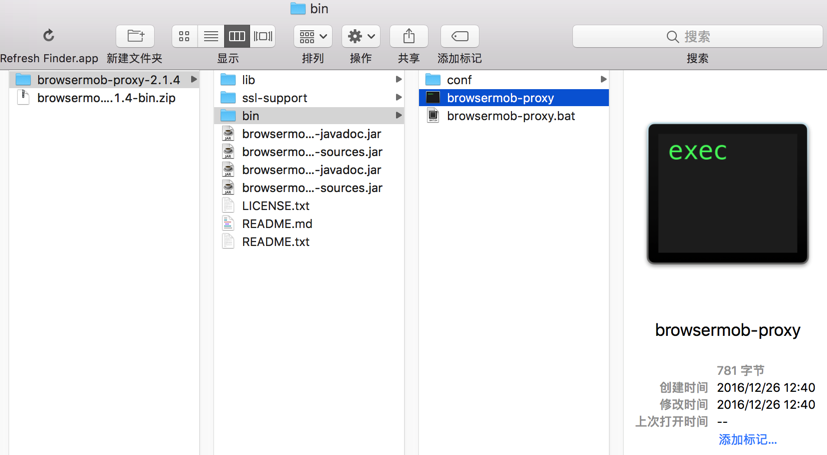
Task: Click the README.txt document icon
Action: coord(228,241)
